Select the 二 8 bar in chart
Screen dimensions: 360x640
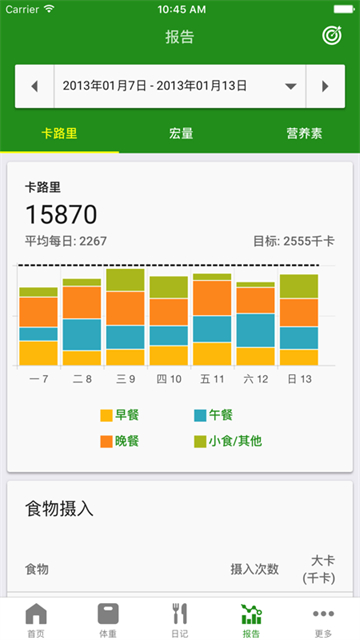[82, 322]
